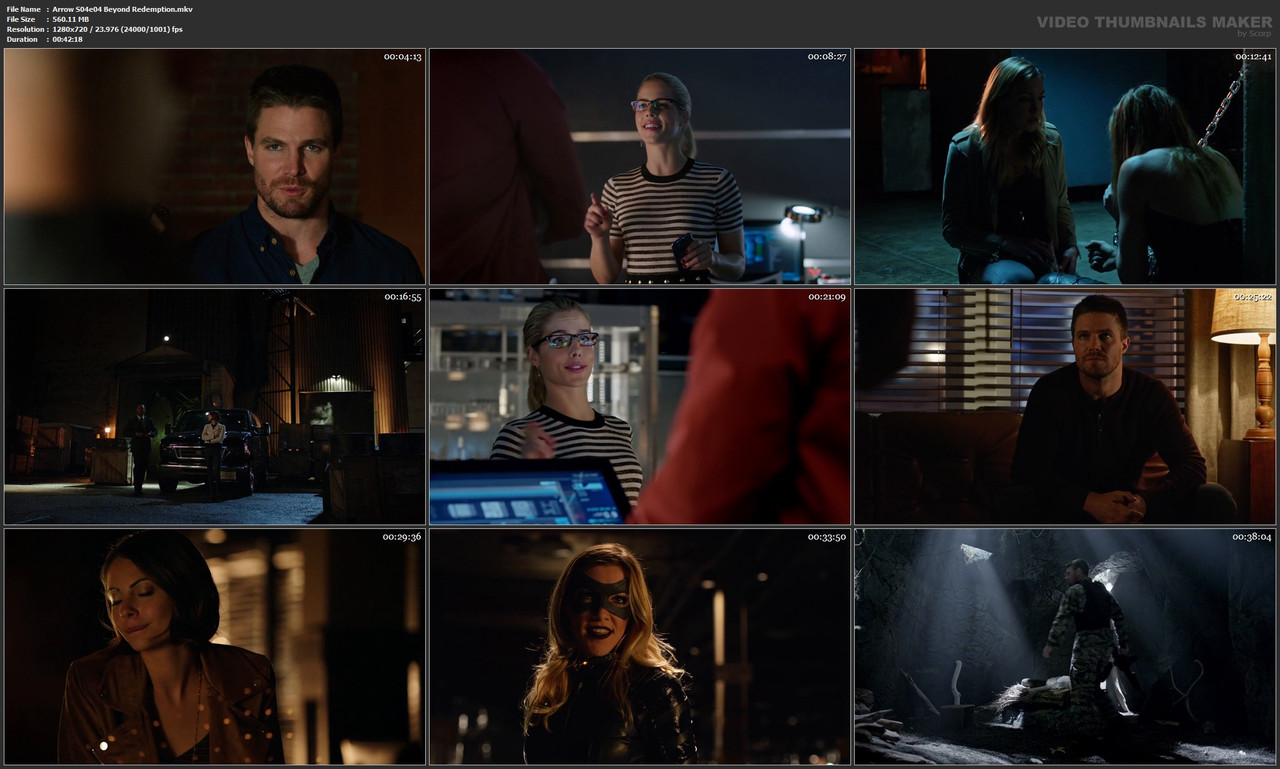Select the thumbnail at 00:29:36
1280x769 pixels.
coord(215,647)
